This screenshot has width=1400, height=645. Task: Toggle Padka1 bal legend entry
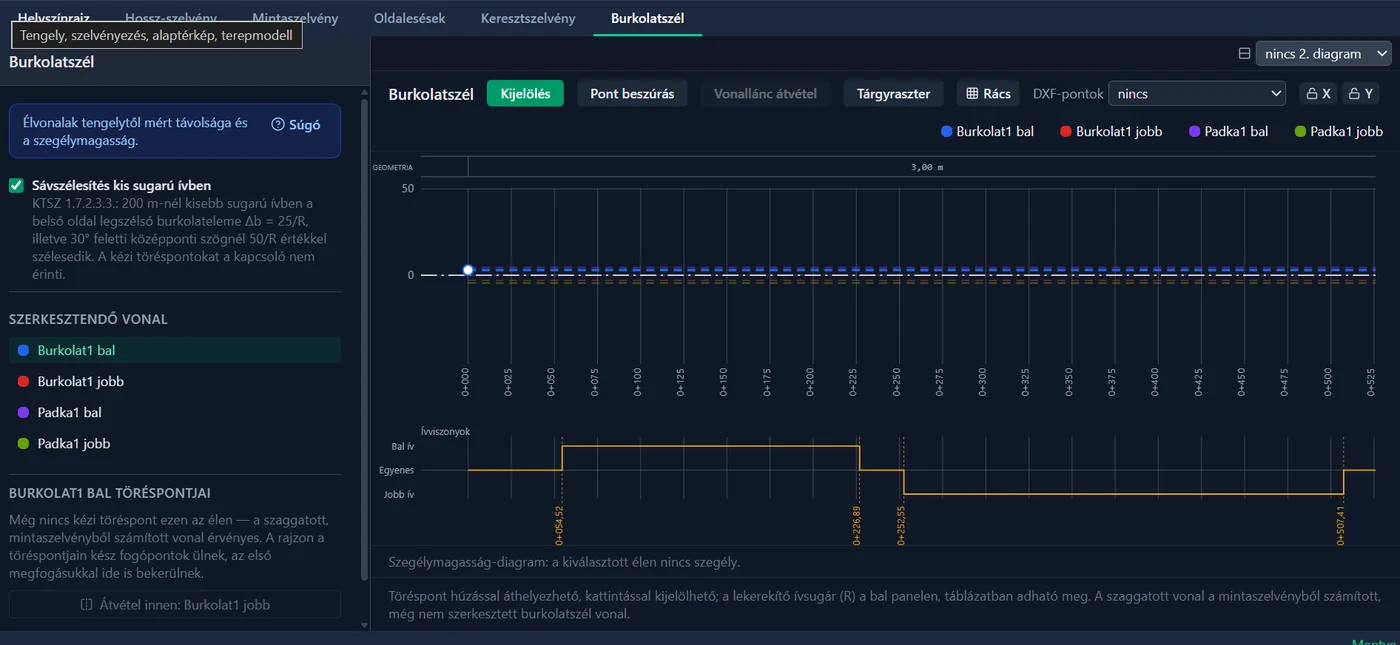pos(1228,132)
